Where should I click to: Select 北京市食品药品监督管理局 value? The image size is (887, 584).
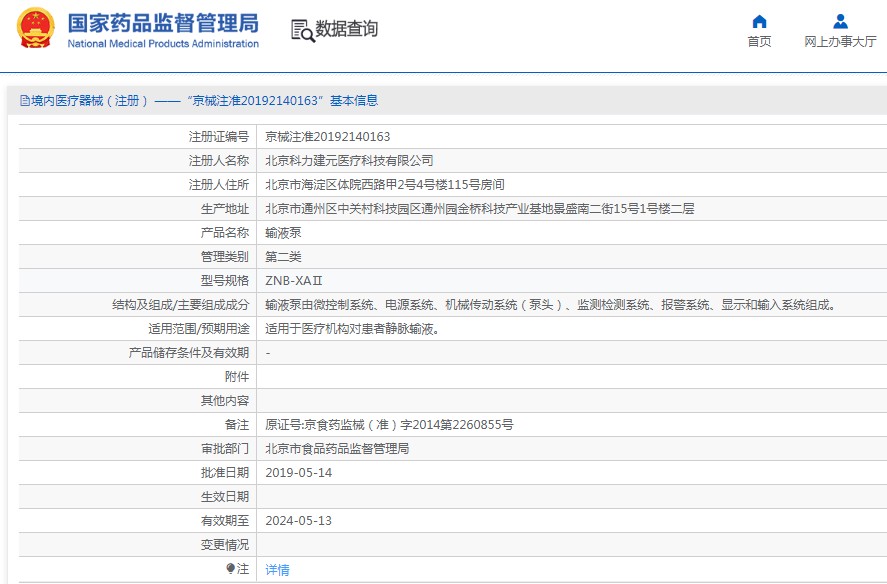(x=337, y=449)
